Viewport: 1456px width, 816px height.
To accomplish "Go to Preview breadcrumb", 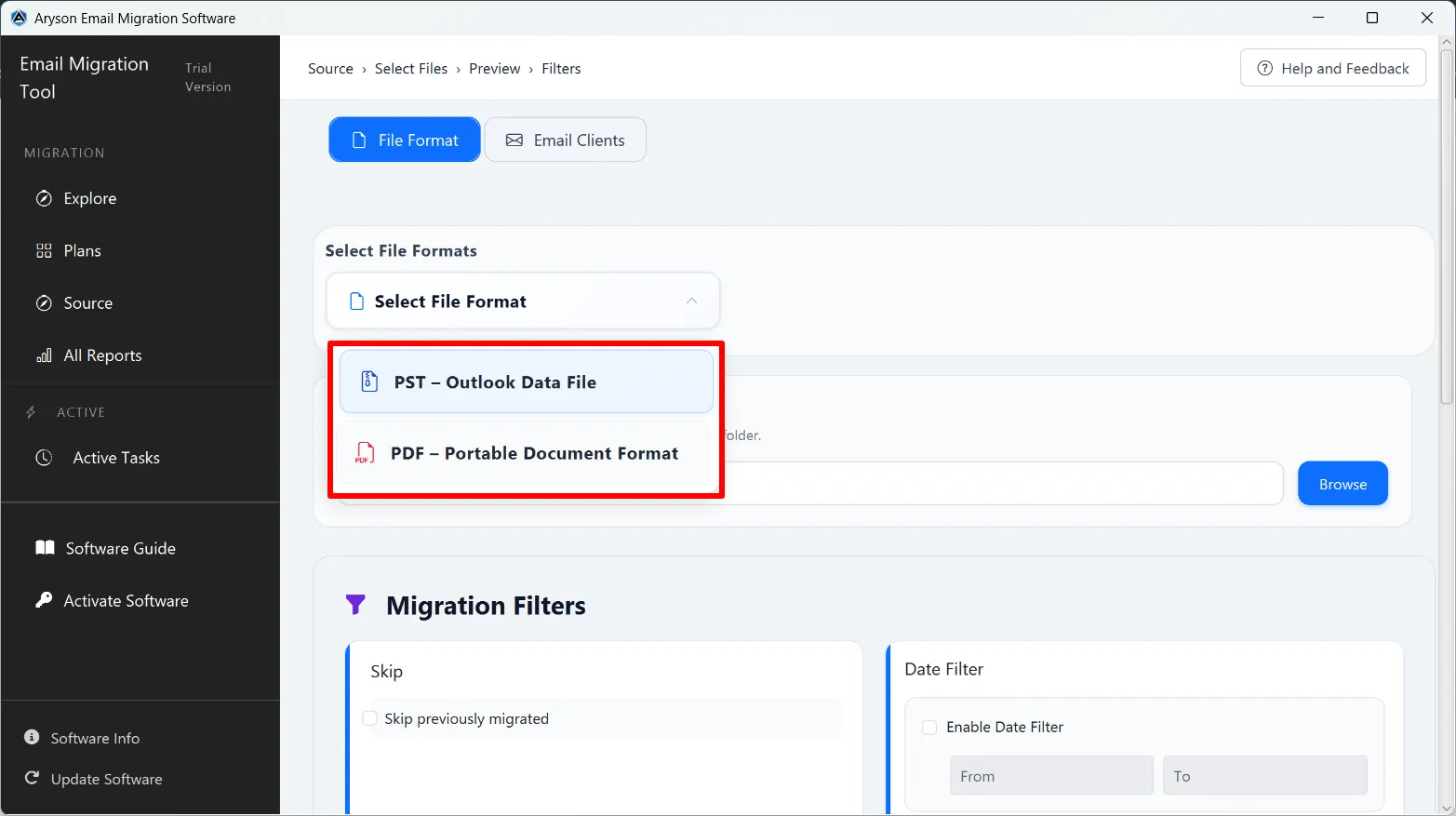I will 495,68.
